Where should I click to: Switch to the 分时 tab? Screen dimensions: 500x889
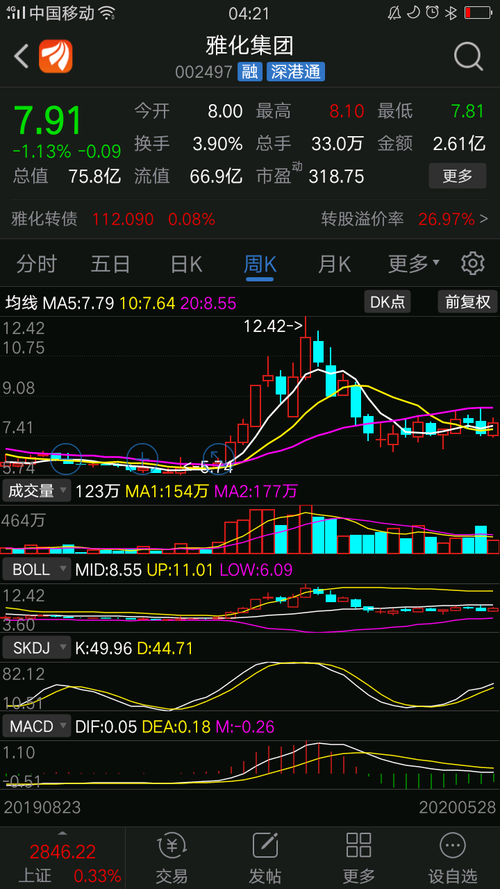pos(36,264)
